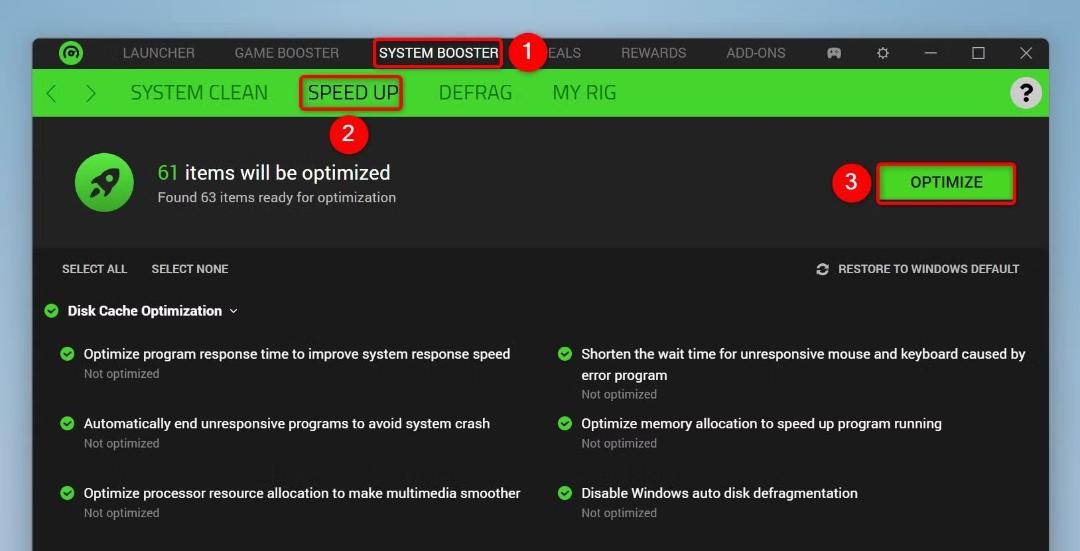Viewport: 1080px width, 551px height.
Task: Click the green Optimize button
Action: pyautogui.click(x=946, y=183)
